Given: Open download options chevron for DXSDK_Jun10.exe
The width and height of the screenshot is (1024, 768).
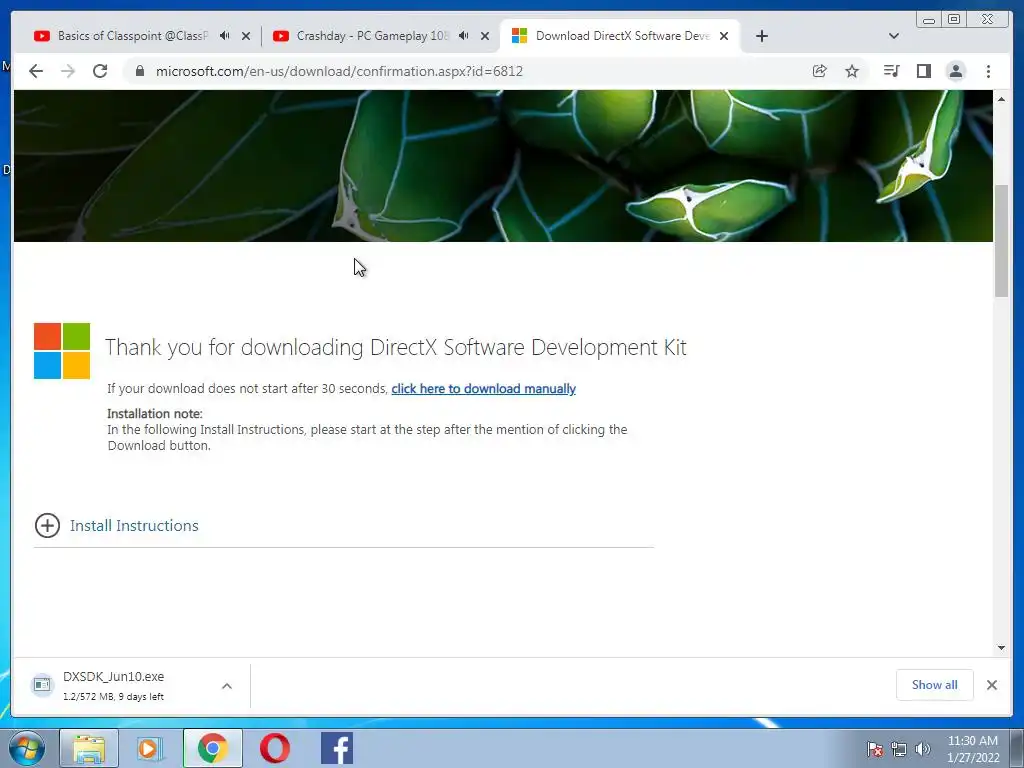Looking at the screenshot, I should [x=227, y=686].
